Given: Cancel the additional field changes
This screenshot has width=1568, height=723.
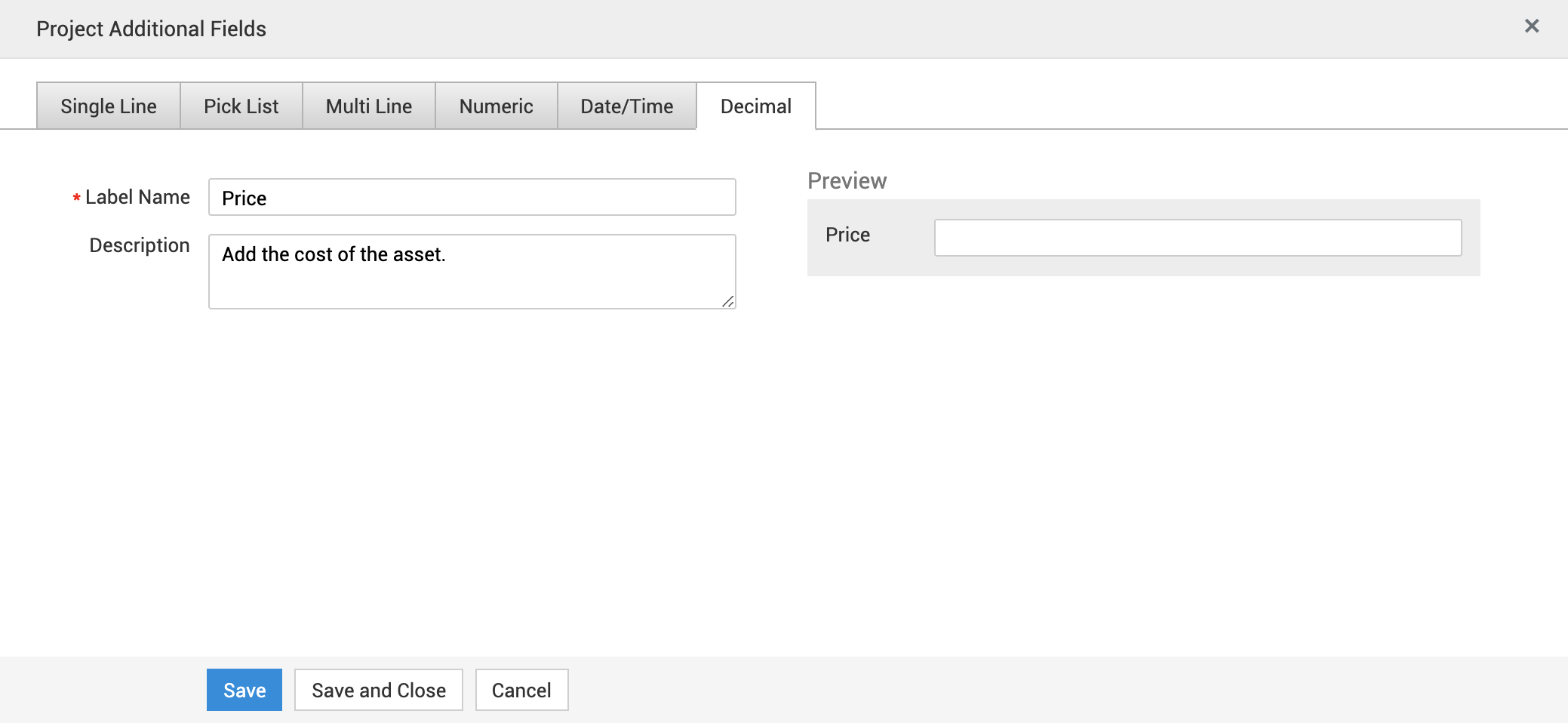Looking at the screenshot, I should pos(521,690).
